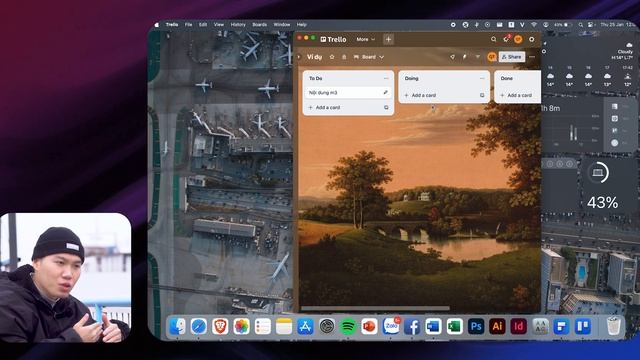Launch Safari from the Dock
640x360 pixels.
198,327
